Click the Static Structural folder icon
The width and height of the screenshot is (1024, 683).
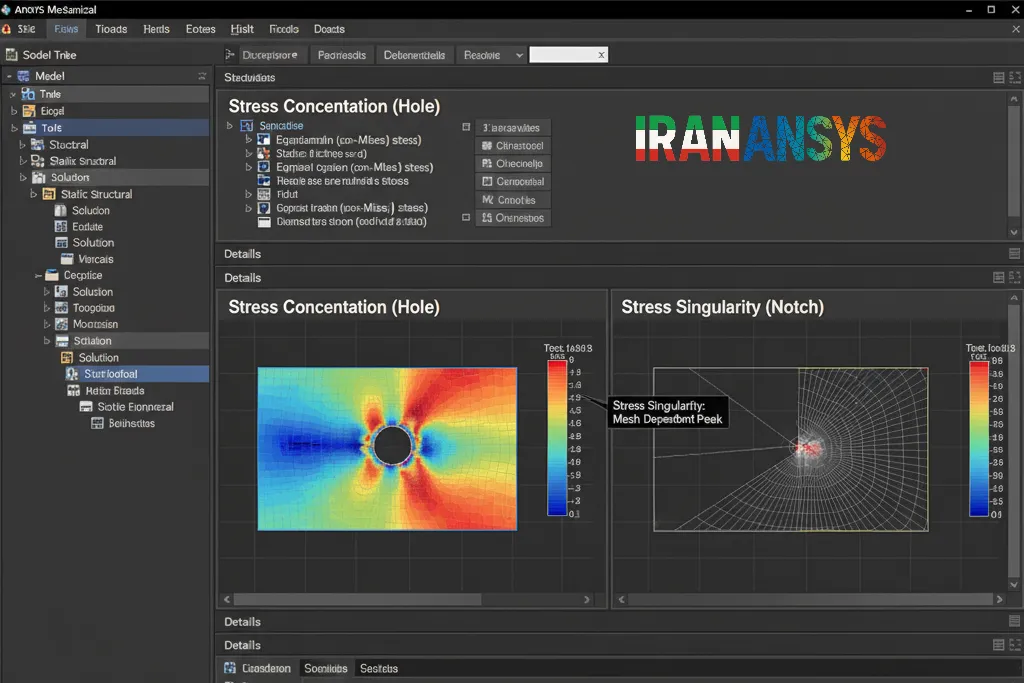(x=48, y=194)
